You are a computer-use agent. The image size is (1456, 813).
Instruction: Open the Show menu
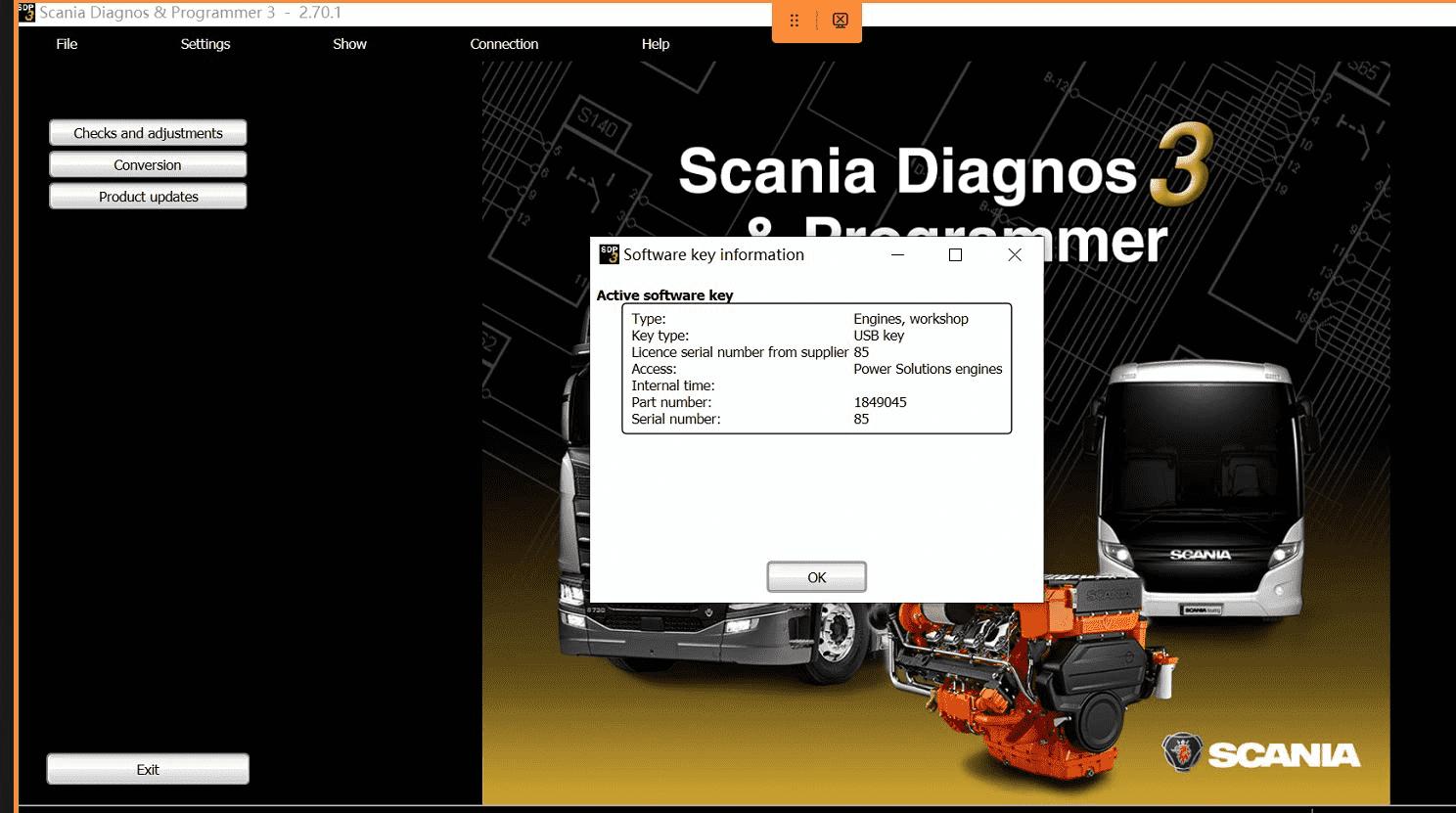(349, 44)
